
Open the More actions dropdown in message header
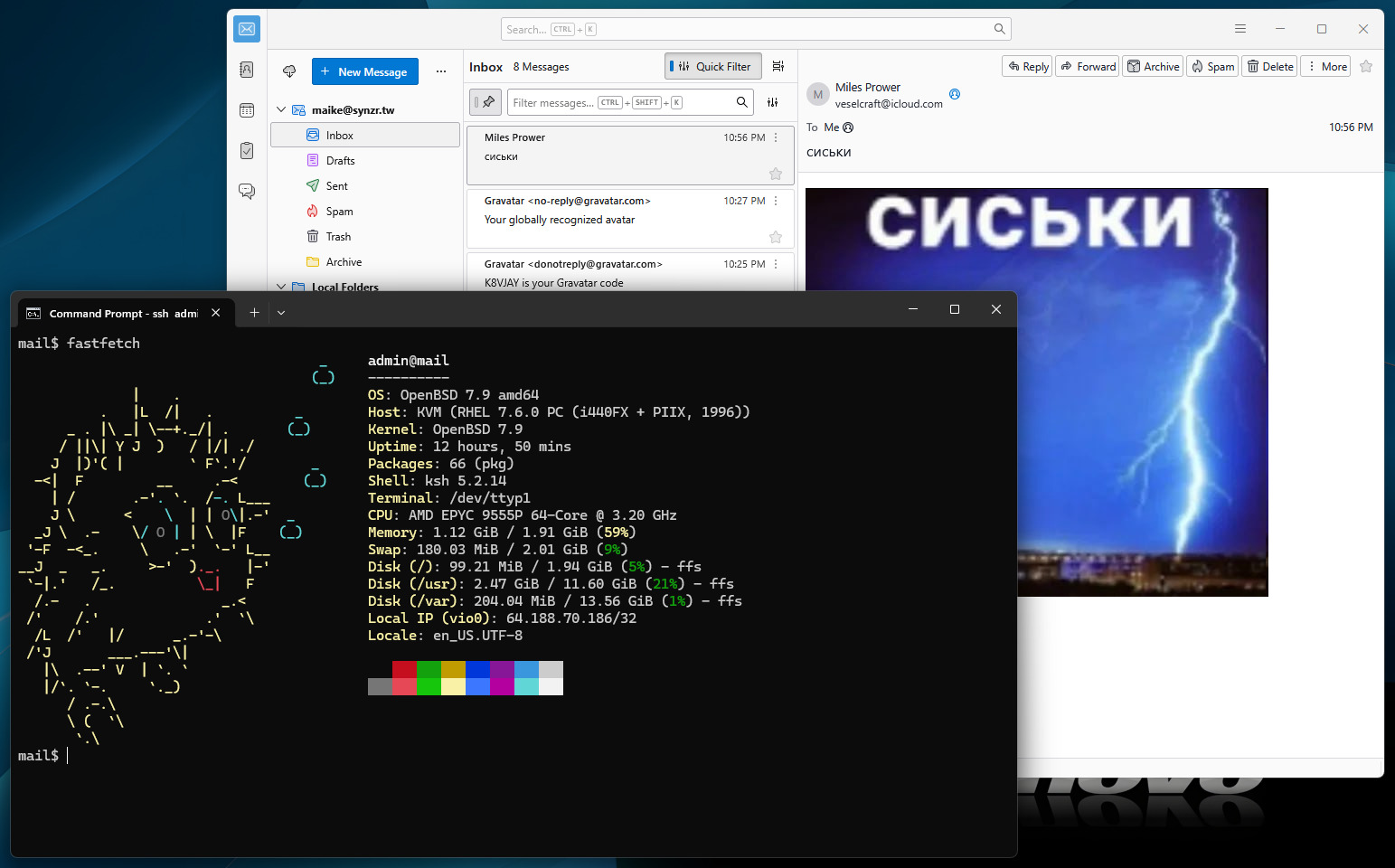click(1325, 66)
